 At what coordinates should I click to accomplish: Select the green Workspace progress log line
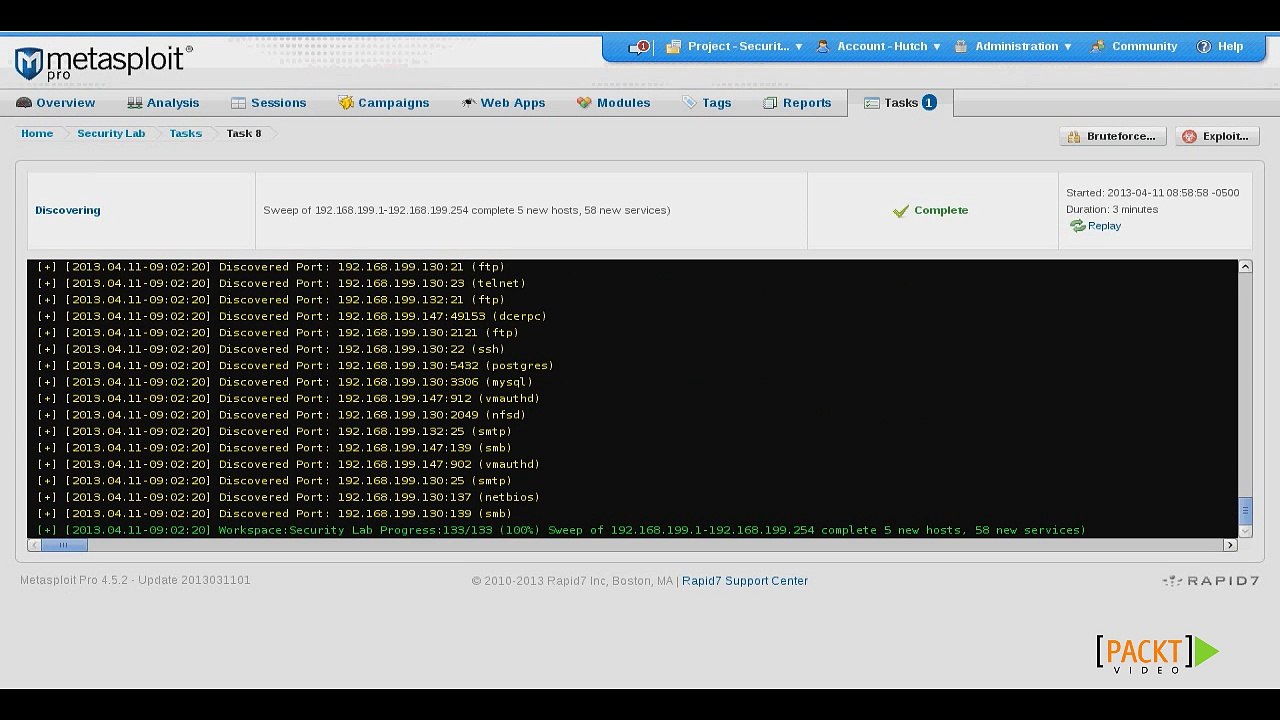561,530
